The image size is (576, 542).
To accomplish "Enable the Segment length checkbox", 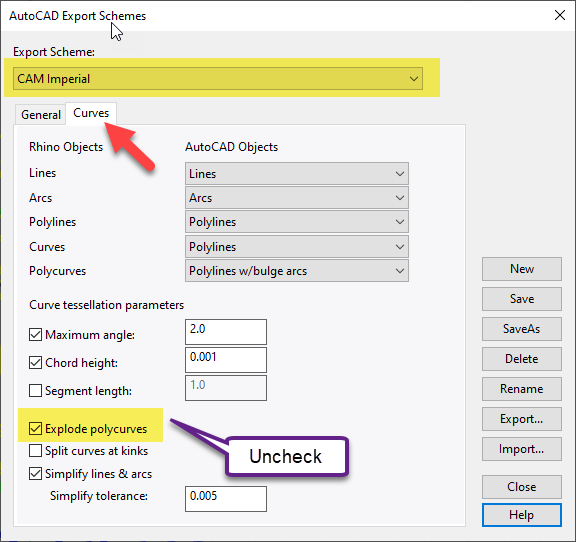I will [x=35, y=390].
